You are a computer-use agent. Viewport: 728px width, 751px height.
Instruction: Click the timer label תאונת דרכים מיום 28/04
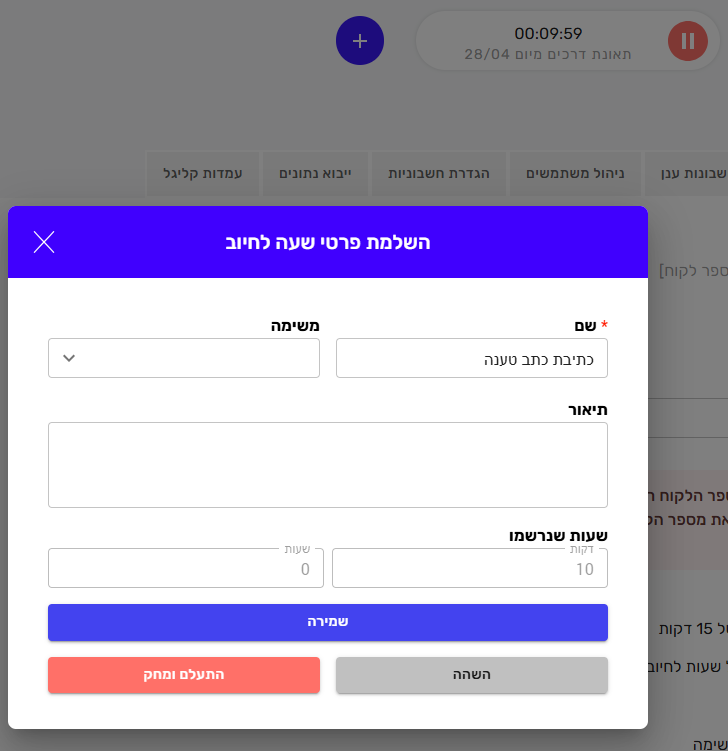click(548, 53)
